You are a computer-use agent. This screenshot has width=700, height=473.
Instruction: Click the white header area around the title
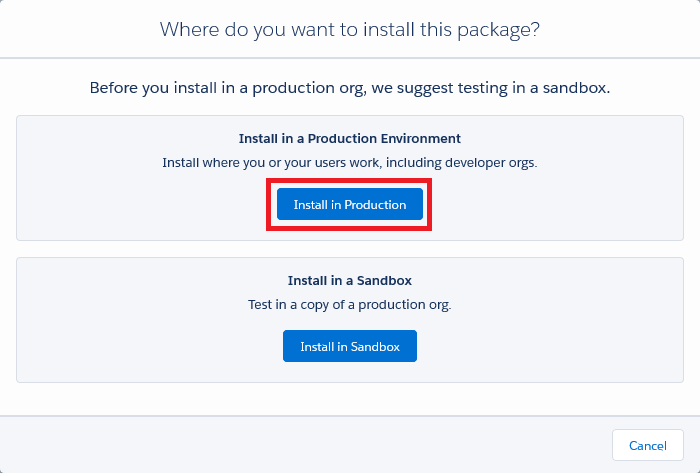pyautogui.click(x=80, y=29)
